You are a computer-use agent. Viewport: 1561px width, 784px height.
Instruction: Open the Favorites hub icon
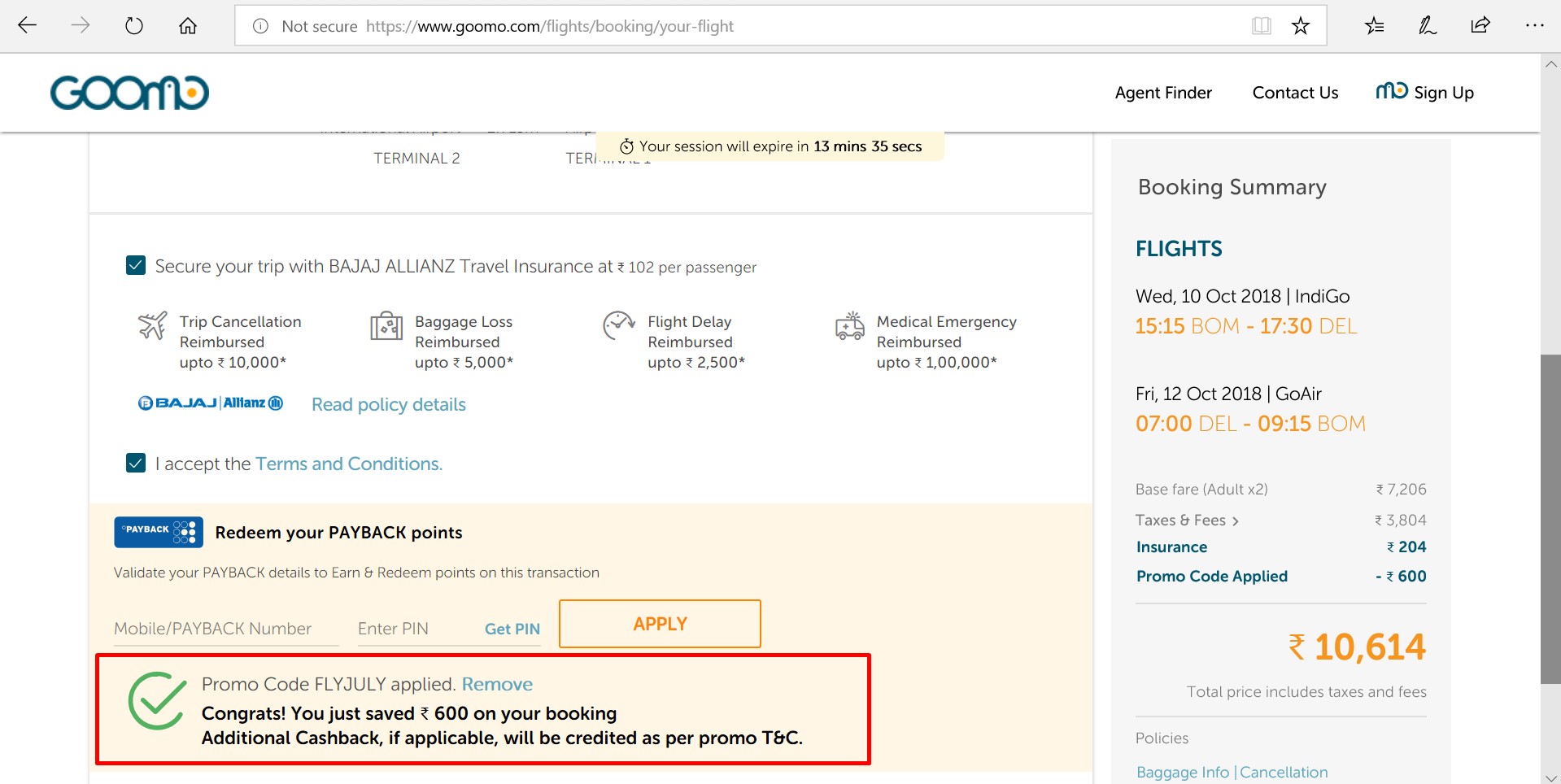click(1375, 26)
